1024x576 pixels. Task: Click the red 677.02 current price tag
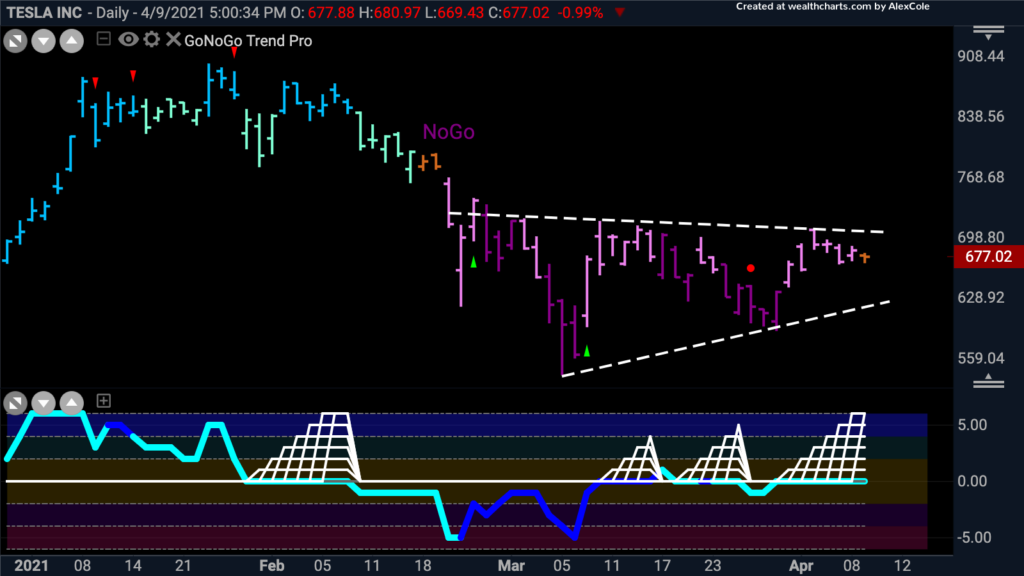(x=988, y=257)
